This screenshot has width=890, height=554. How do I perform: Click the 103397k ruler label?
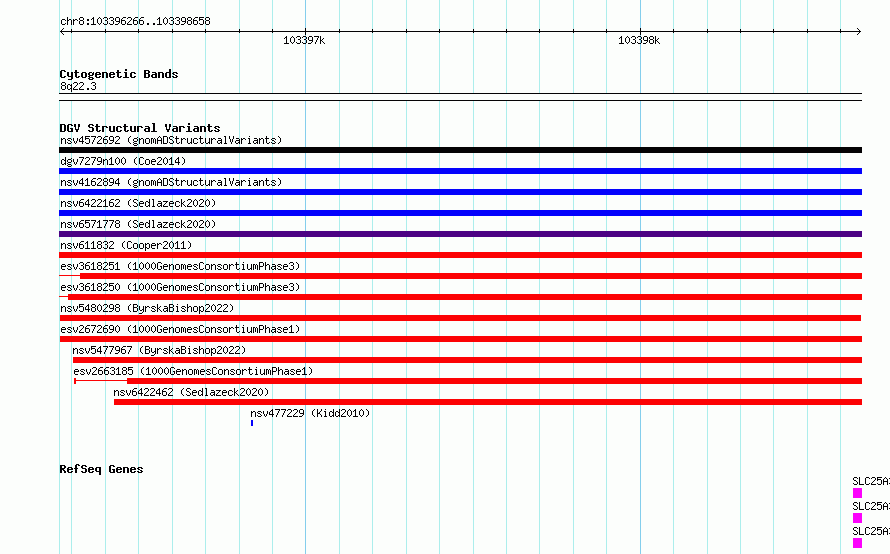tap(304, 40)
